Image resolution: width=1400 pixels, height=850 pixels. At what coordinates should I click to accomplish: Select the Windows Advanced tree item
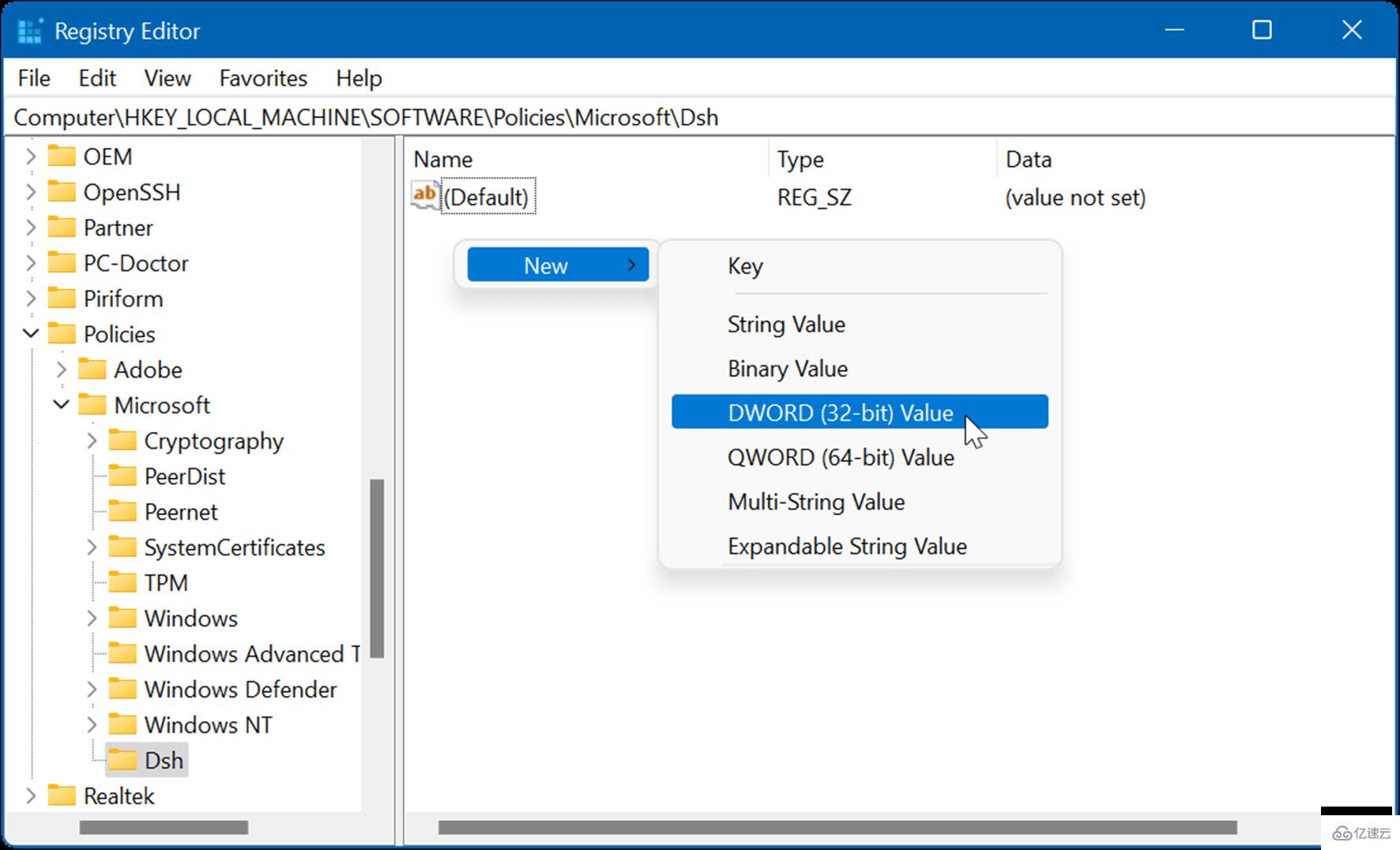click(251, 653)
